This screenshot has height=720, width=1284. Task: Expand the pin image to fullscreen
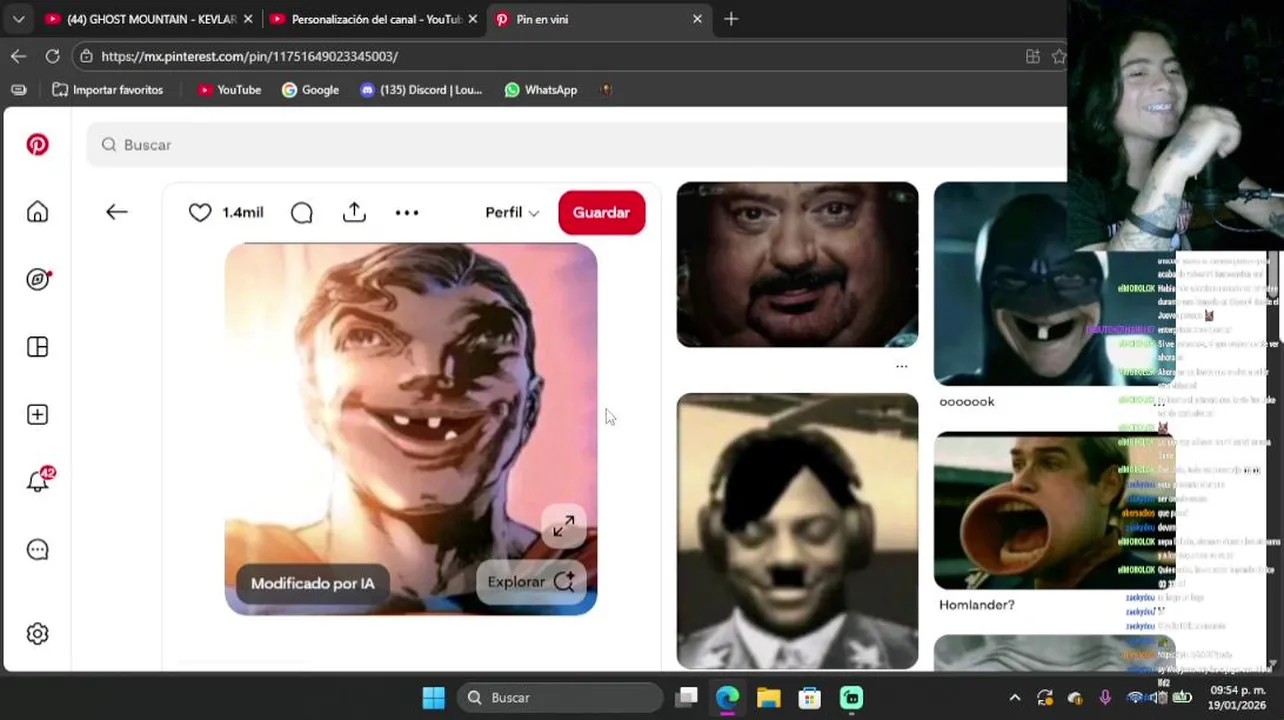point(564,526)
